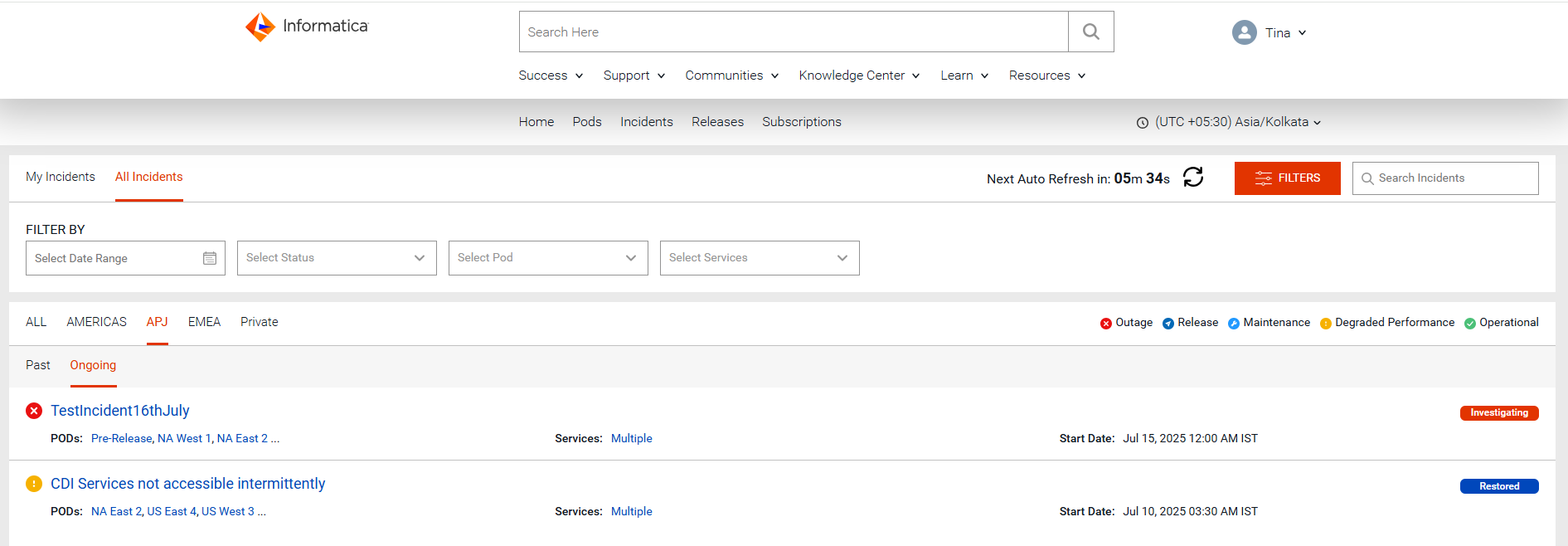
Task: Open the Tina account dropdown
Action: pyautogui.click(x=1285, y=32)
